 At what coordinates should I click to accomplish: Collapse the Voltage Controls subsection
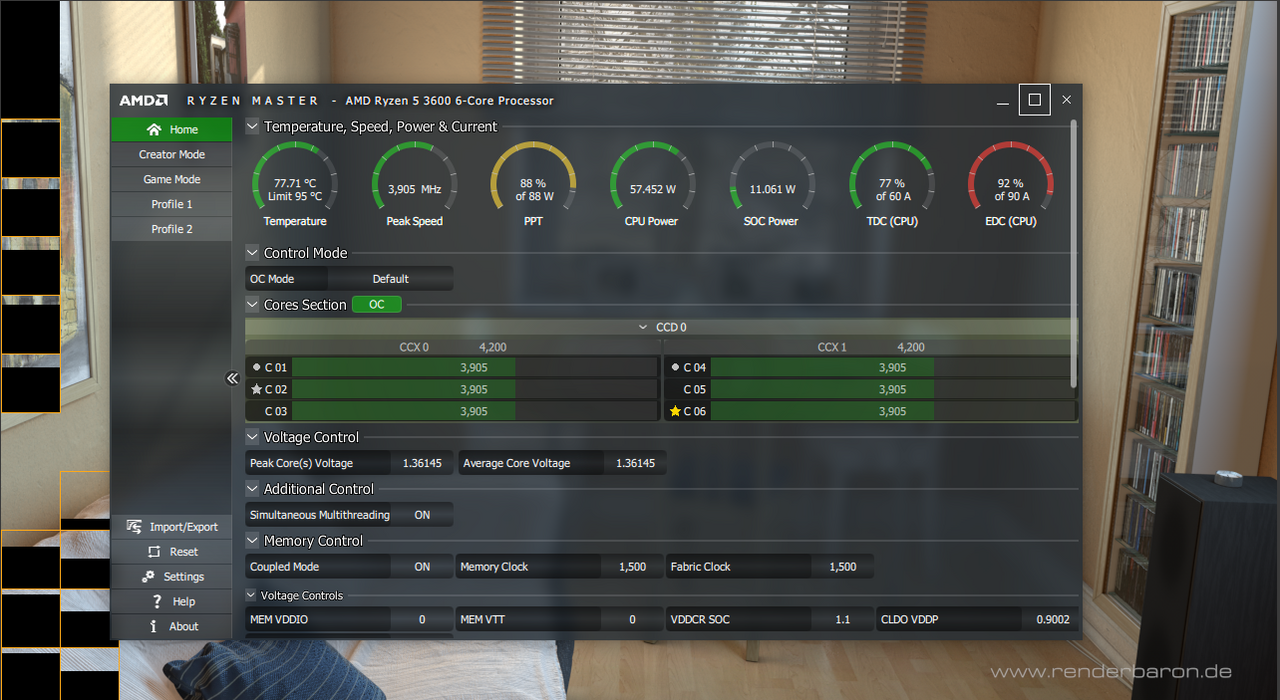(252, 595)
